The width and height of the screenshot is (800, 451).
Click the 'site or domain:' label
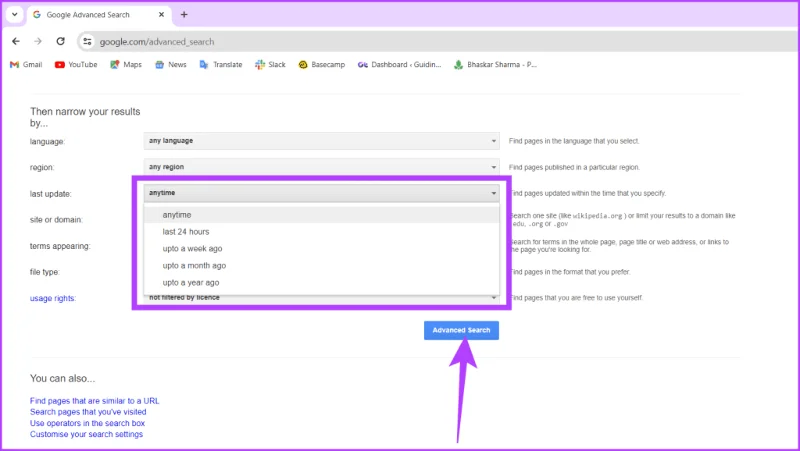coord(56,220)
